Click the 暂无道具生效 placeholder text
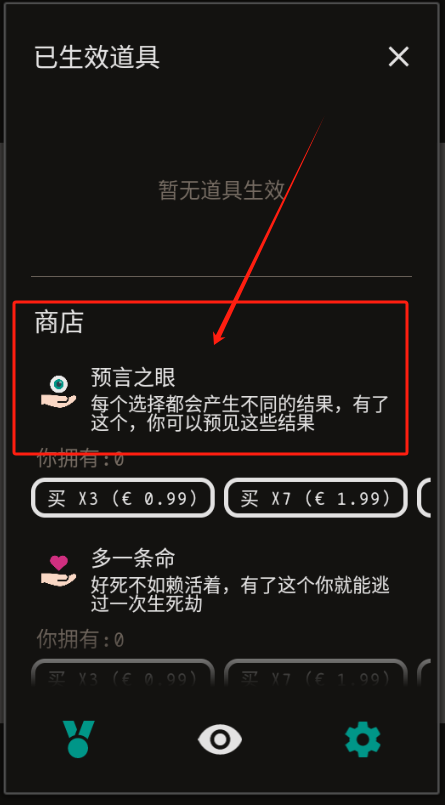 [221, 190]
